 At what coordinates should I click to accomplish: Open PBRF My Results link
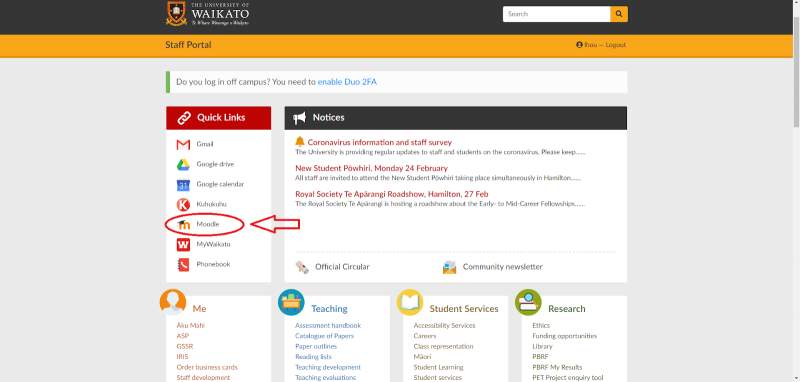tap(557, 367)
